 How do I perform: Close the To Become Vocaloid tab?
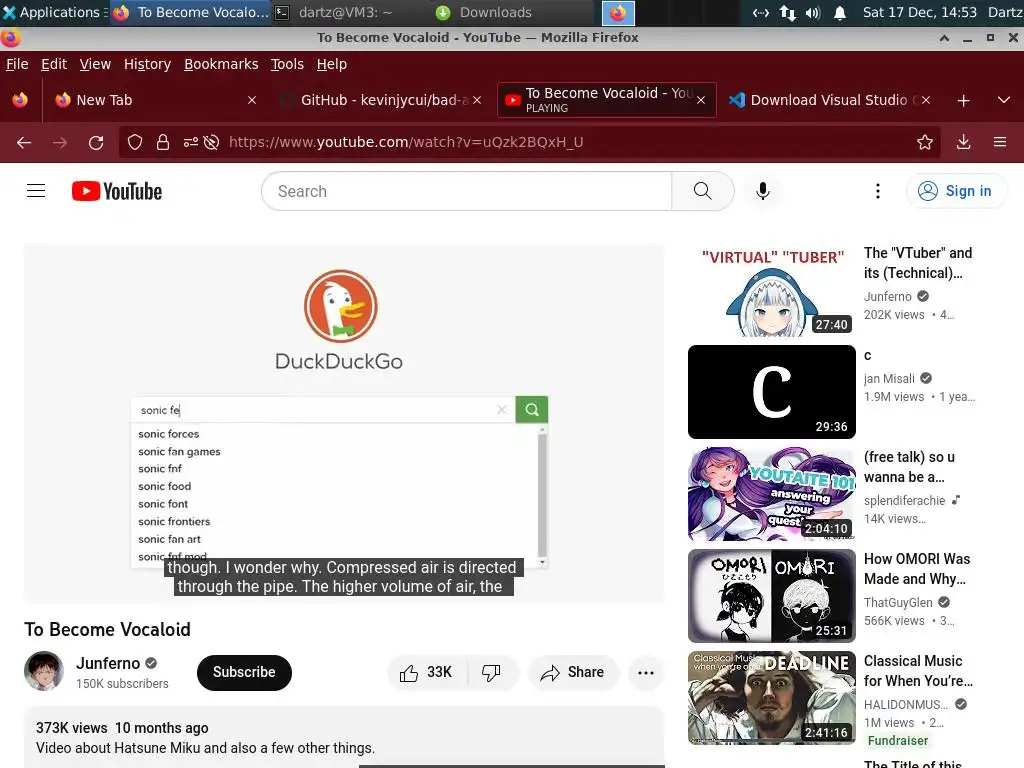coord(701,100)
